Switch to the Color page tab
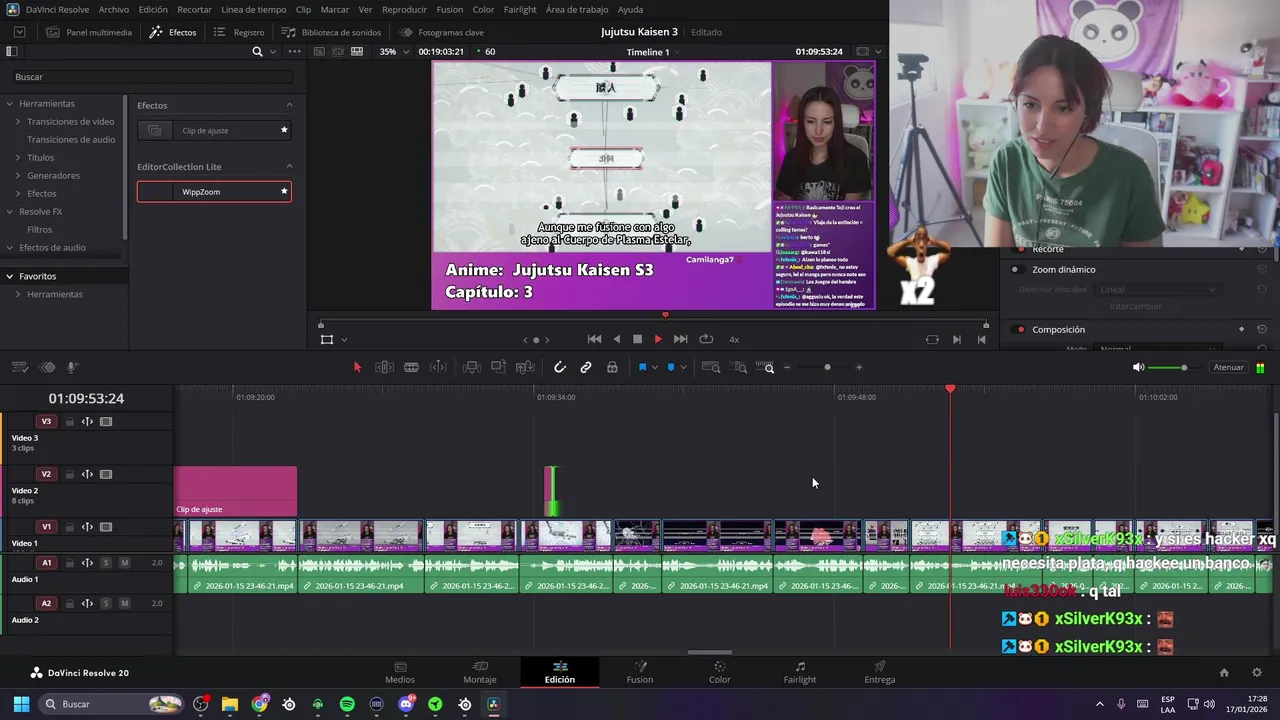The height and width of the screenshot is (720, 1280). coord(719,672)
